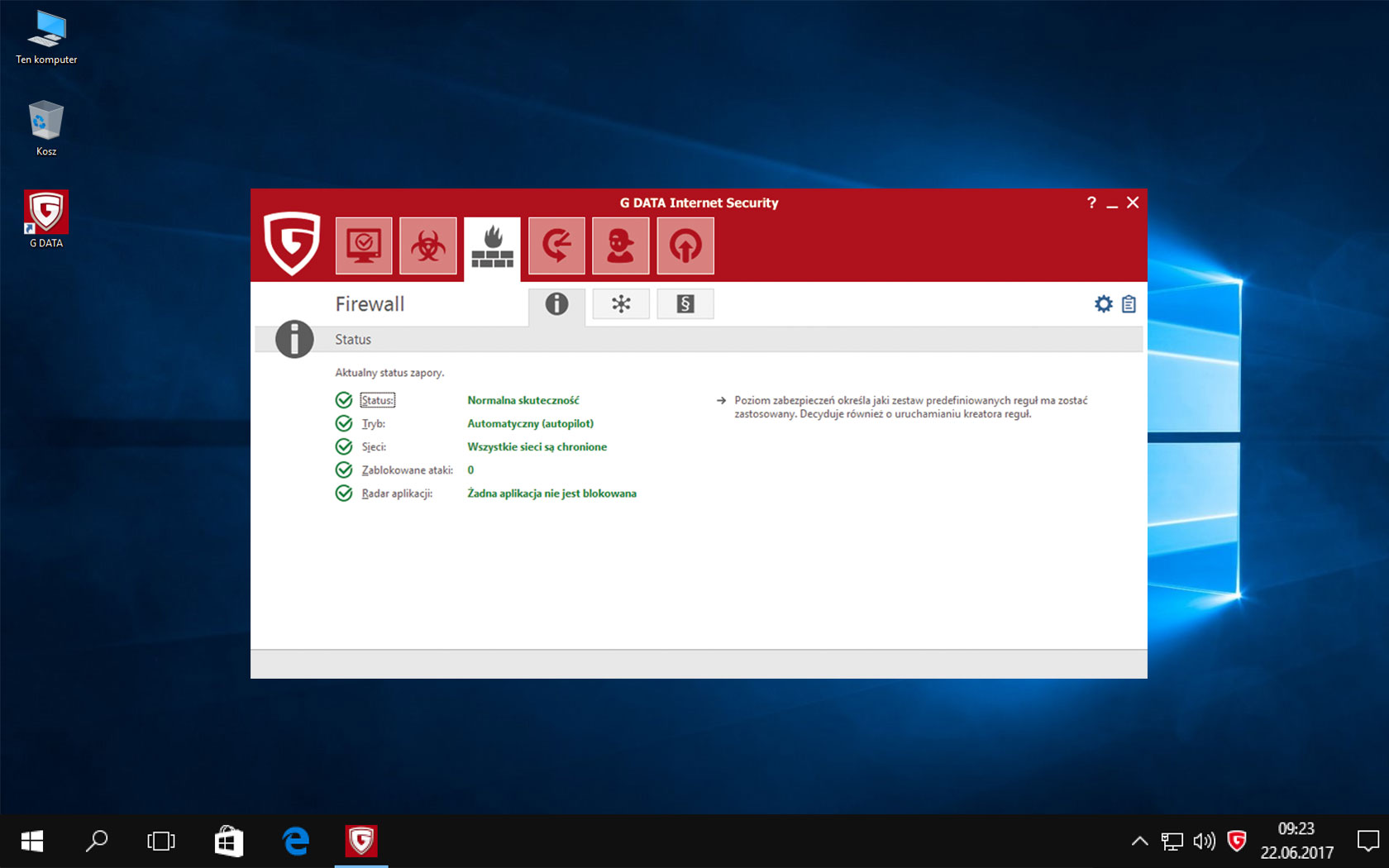Switch to the firewall Rule sets tab
This screenshot has height=868, width=1389.
tap(685, 304)
